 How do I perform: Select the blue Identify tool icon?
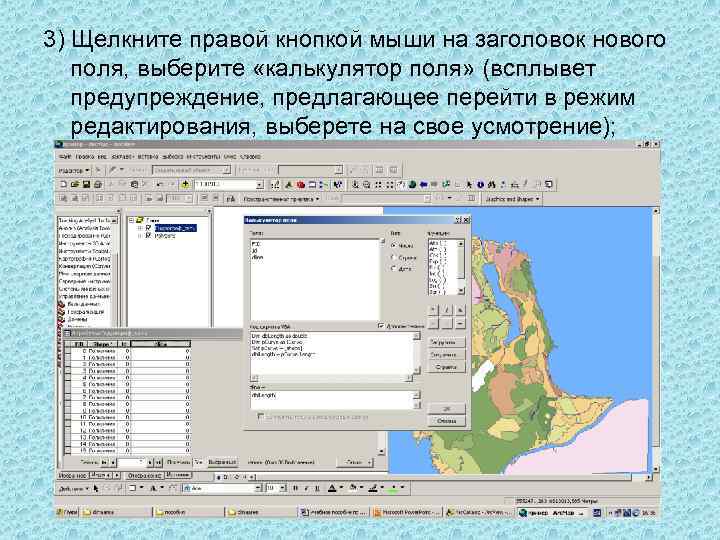point(480,185)
